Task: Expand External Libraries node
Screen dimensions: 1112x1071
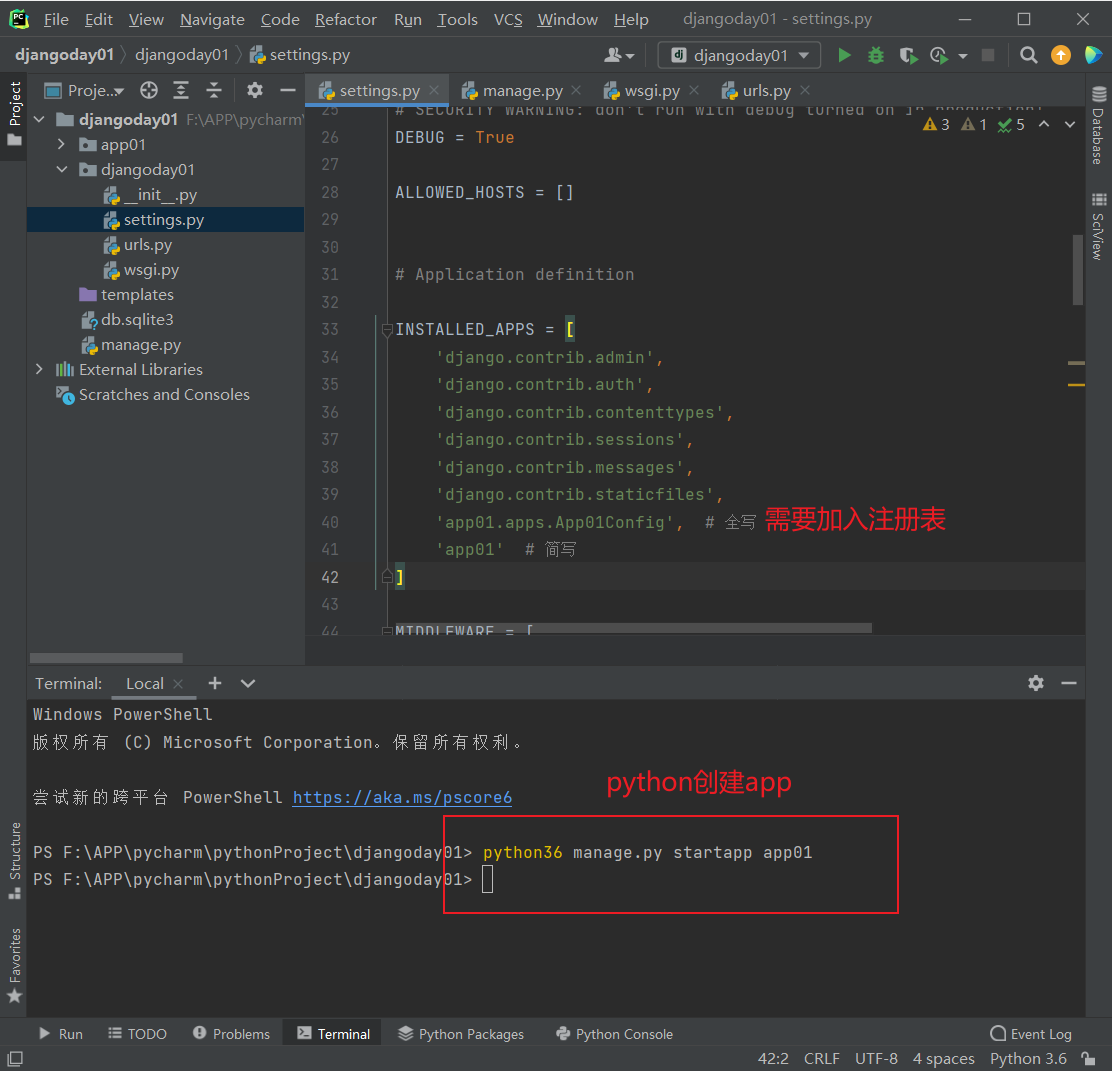Action: pos(40,370)
